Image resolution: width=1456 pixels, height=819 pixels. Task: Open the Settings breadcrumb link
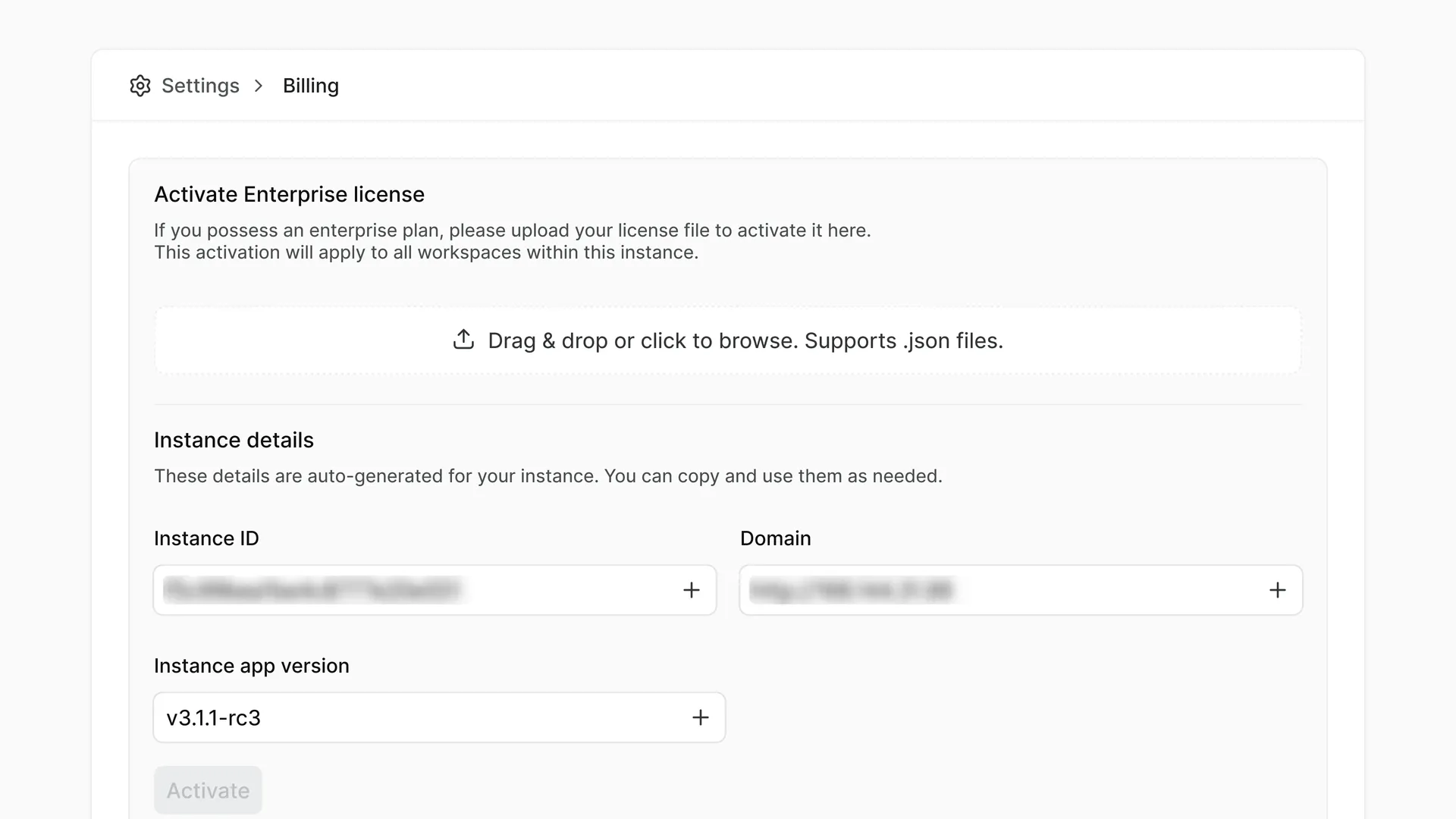pyautogui.click(x=200, y=86)
